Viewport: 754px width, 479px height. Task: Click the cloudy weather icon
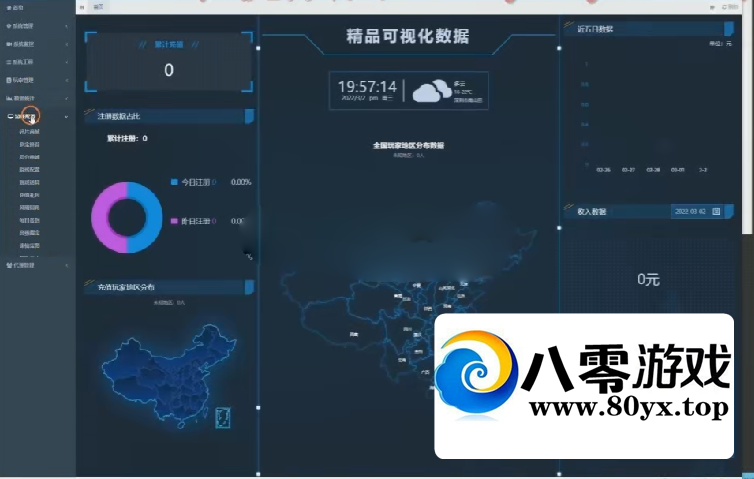pos(432,91)
